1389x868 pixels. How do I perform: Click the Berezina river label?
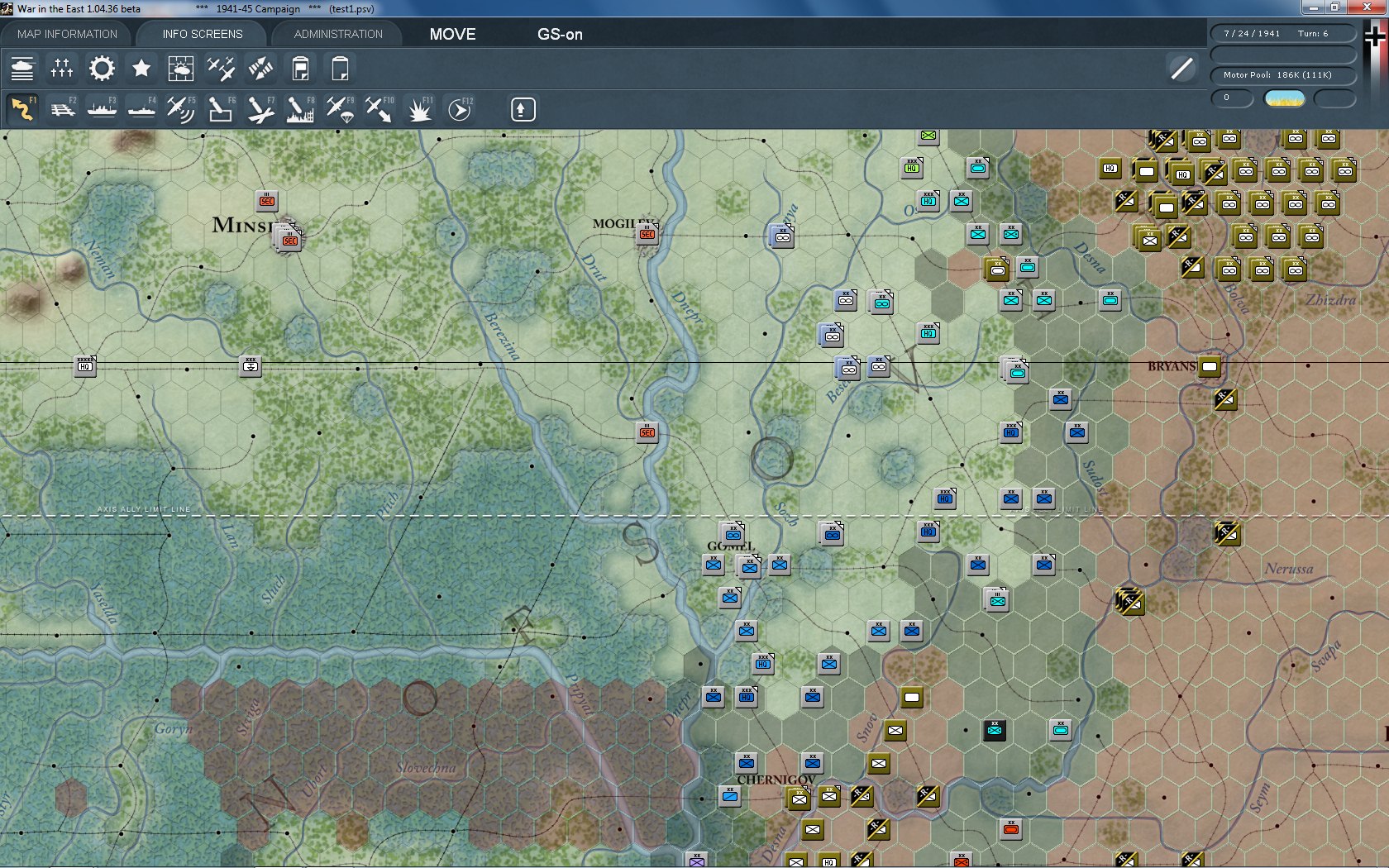tap(502, 336)
